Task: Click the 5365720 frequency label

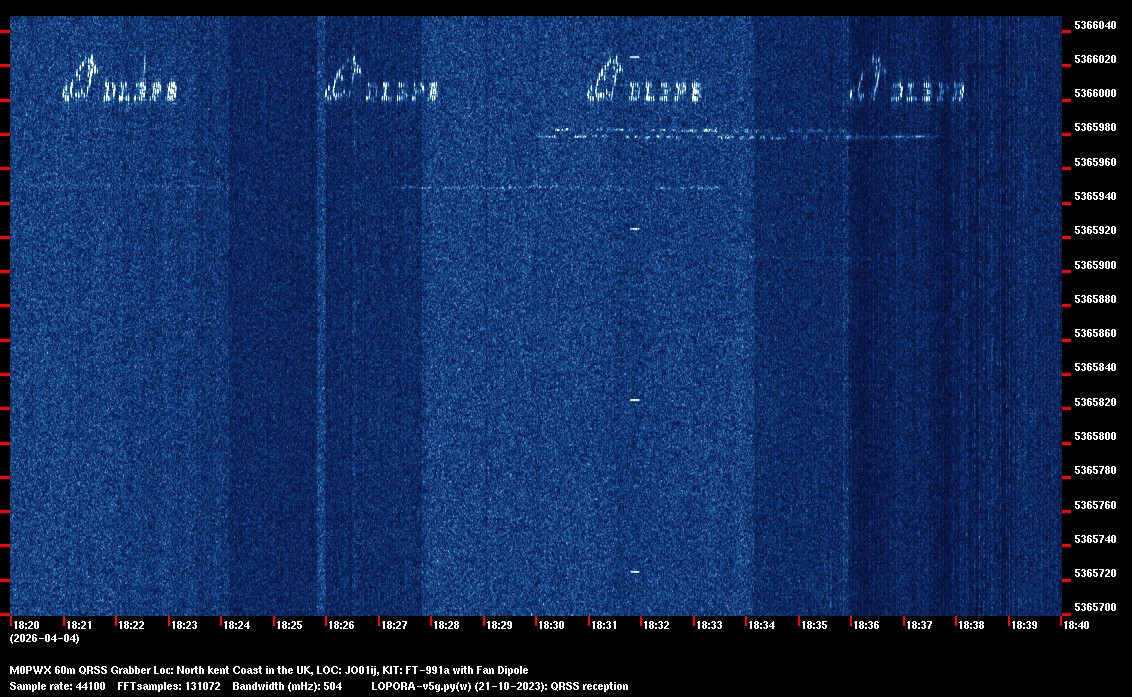Action: [1095, 573]
